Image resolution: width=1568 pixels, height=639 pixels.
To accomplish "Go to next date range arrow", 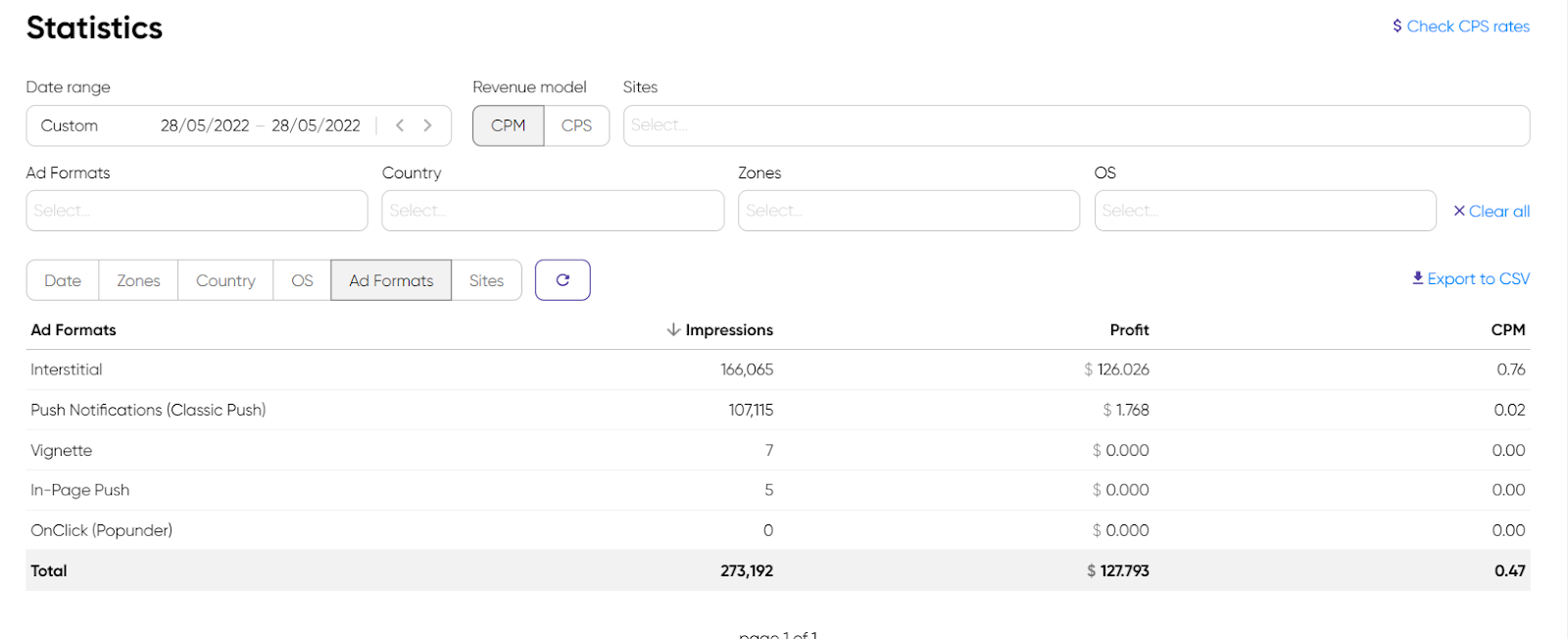I will coord(427,125).
